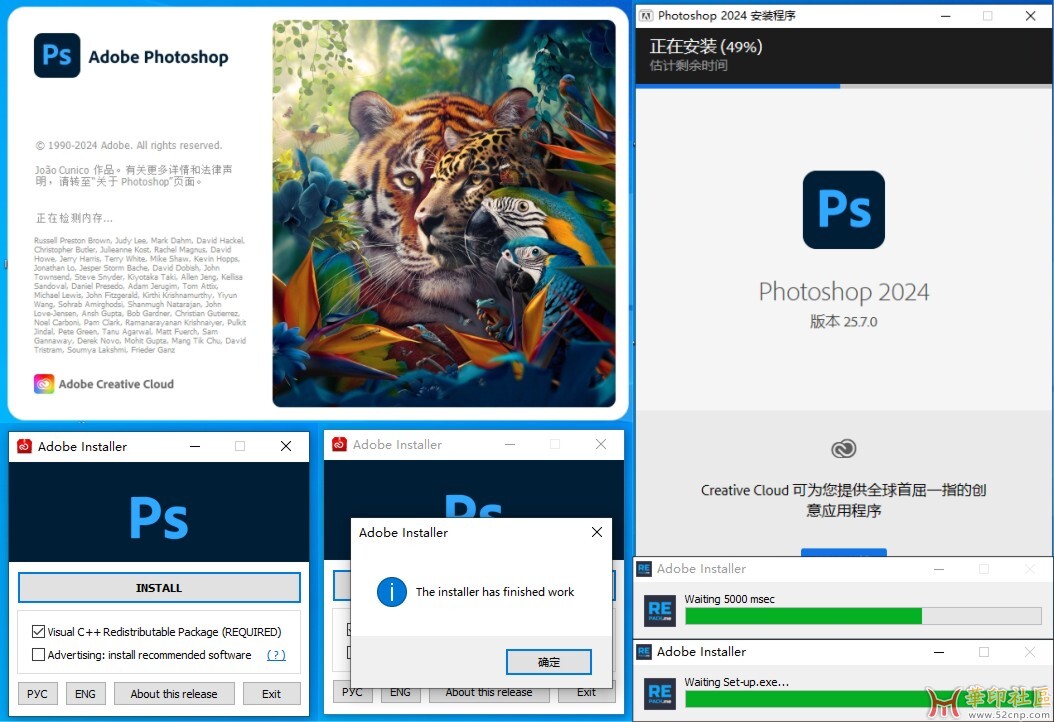This screenshot has height=722, width=1054.
Task: Click the 版本 25.7.0 version text
Action: click(844, 321)
